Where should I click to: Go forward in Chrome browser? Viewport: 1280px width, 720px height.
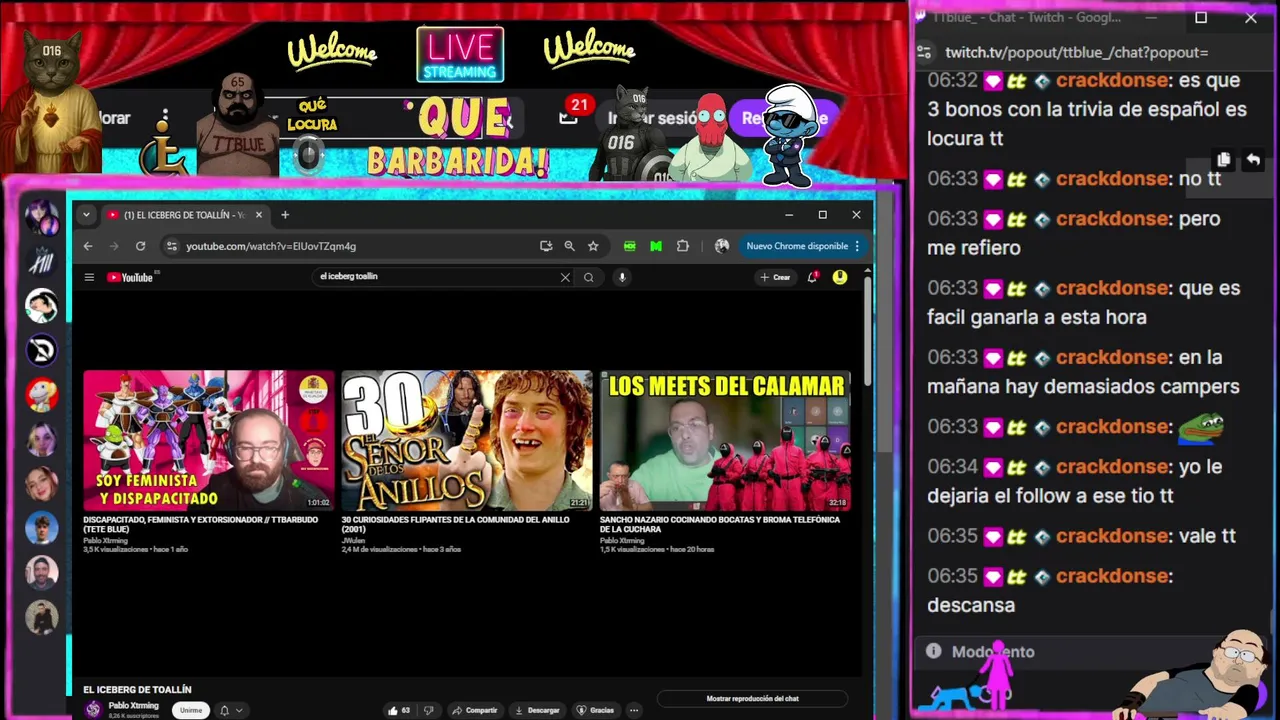click(114, 246)
